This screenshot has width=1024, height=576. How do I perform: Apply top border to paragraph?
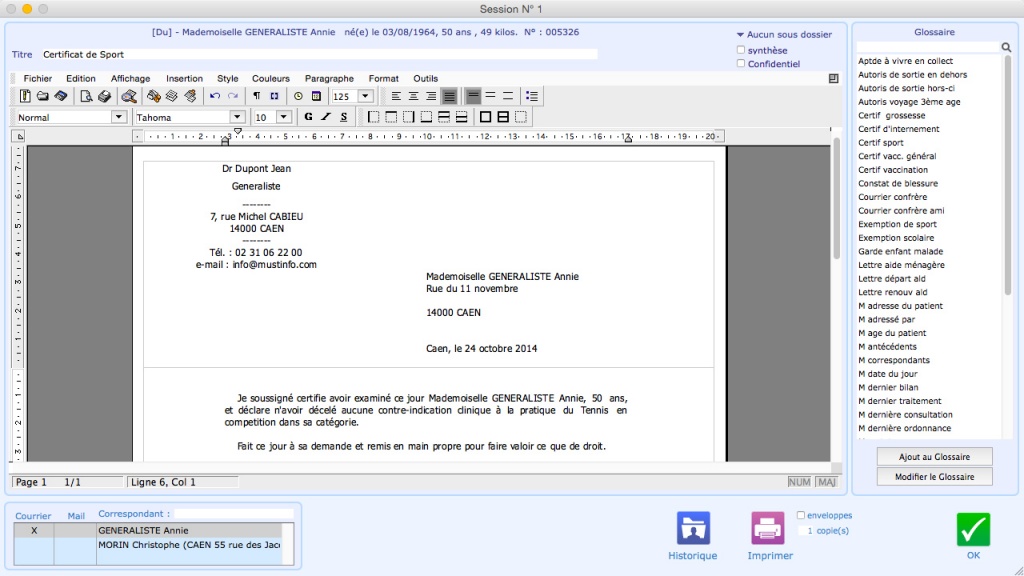tap(391, 117)
